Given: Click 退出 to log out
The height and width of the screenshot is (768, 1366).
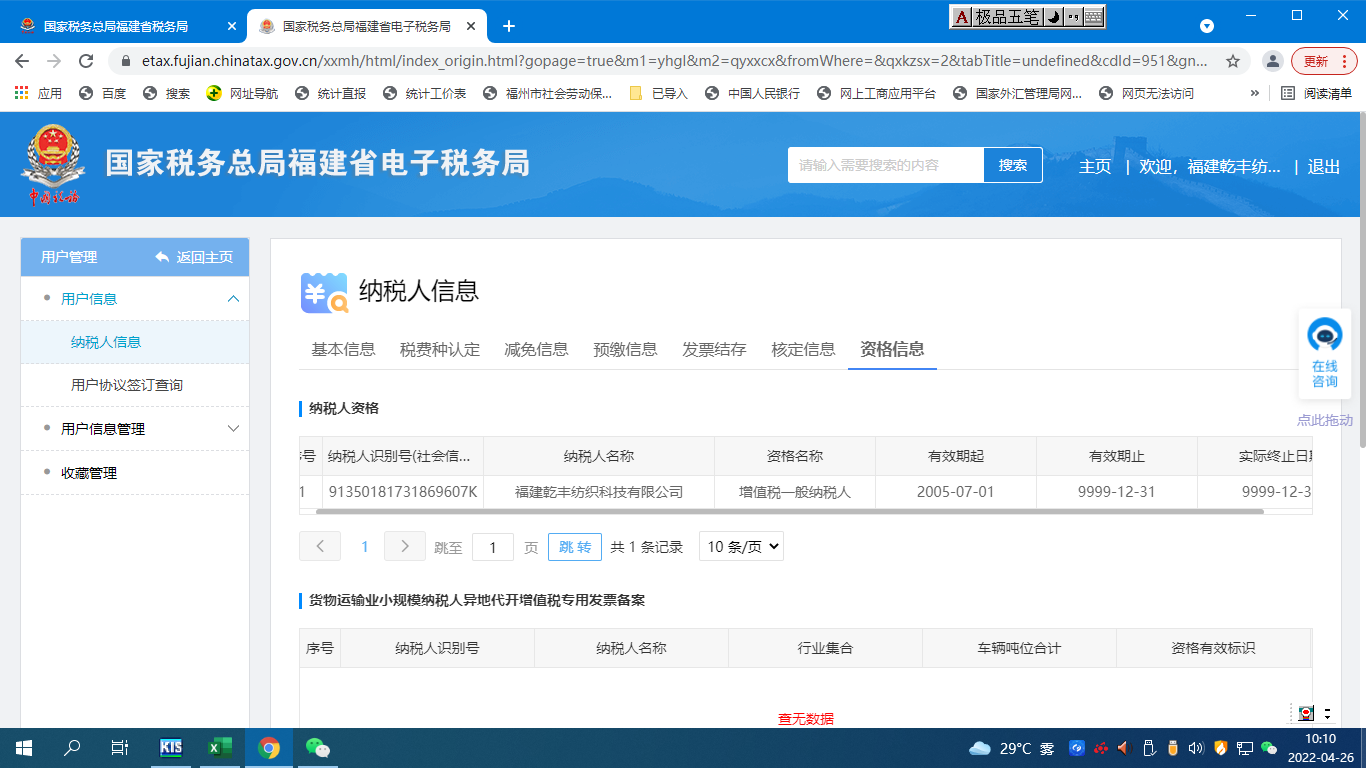Looking at the screenshot, I should click(x=1323, y=167).
